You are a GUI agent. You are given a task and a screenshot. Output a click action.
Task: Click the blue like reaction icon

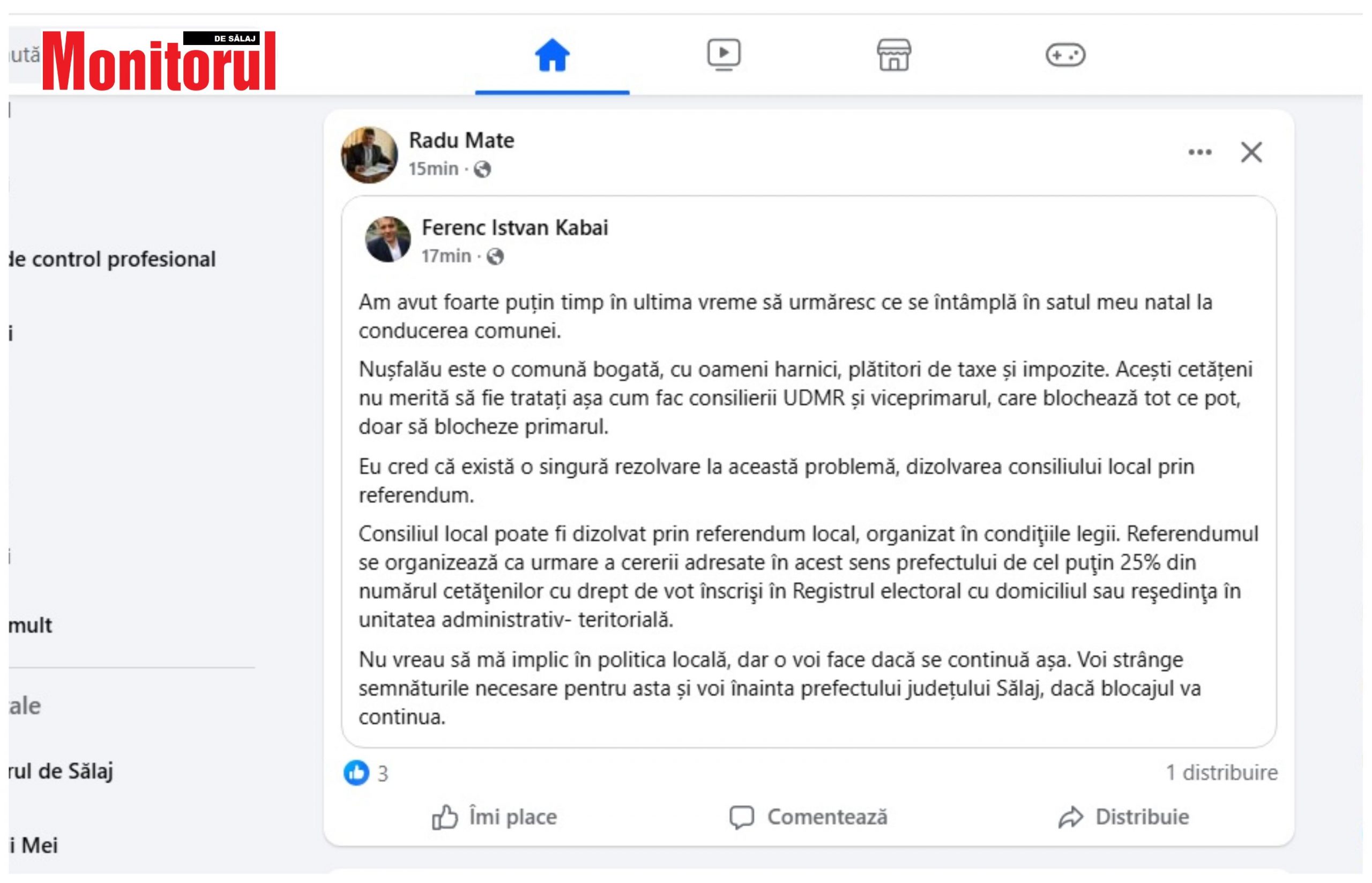[356, 773]
